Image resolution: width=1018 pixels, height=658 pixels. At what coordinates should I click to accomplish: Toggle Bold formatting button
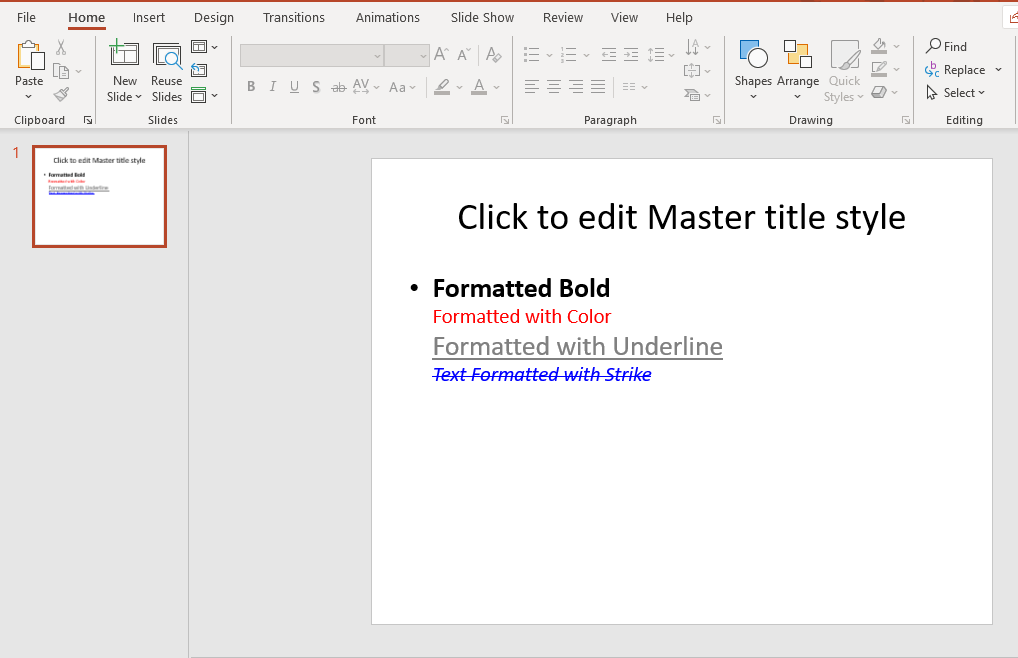[251, 87]
